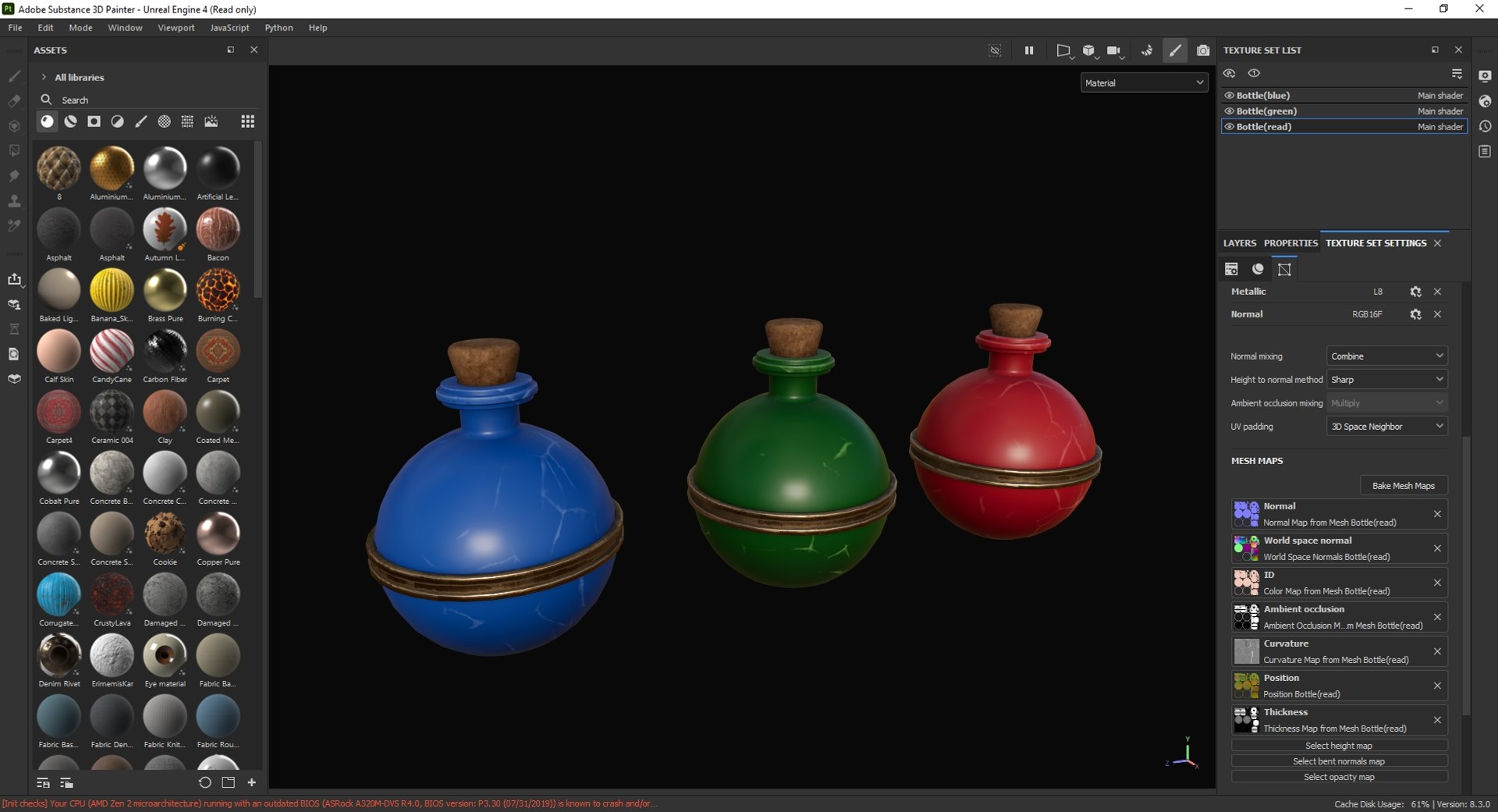The height and width of the screenshot is (812, 1498).
Task: Open camera settings in viewport toolbar
Action: [x=1114, y=50]
